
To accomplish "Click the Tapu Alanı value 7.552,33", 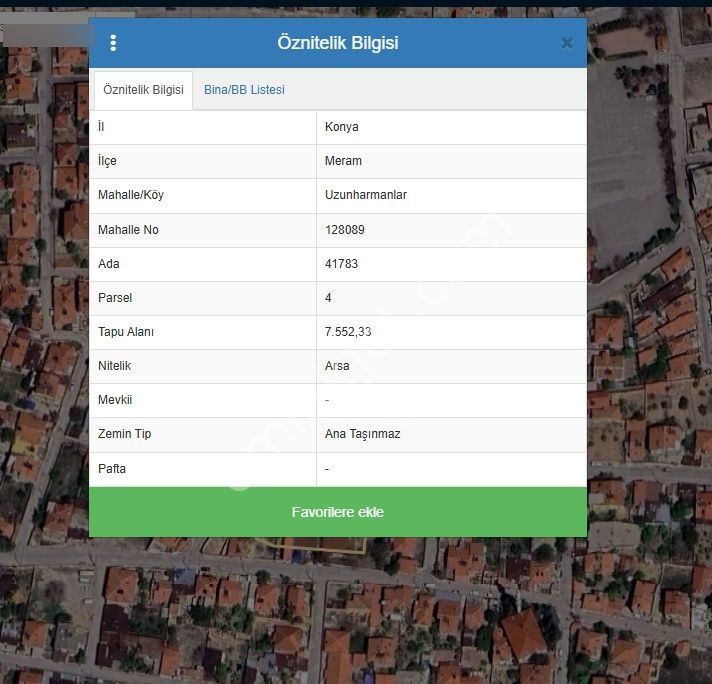I will click(348, 332).
